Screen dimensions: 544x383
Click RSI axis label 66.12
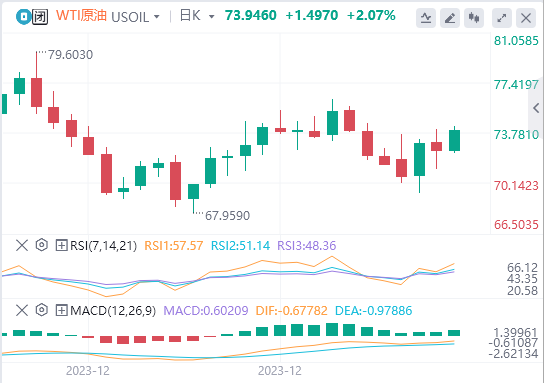point(522,267)
